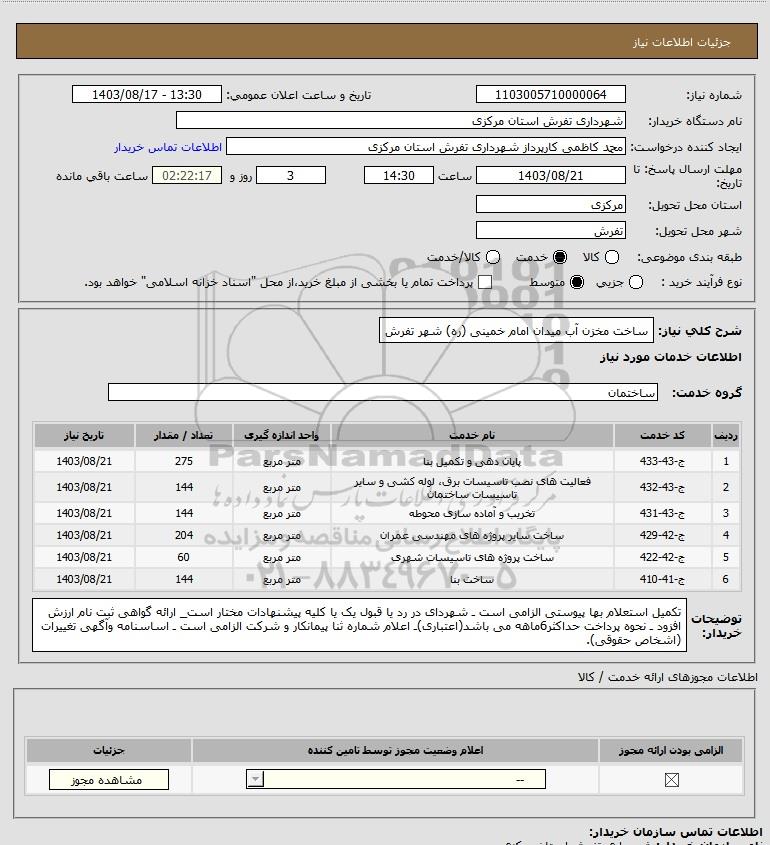Click the quantity value 60
770x845 pixels.
click(184, 557)
